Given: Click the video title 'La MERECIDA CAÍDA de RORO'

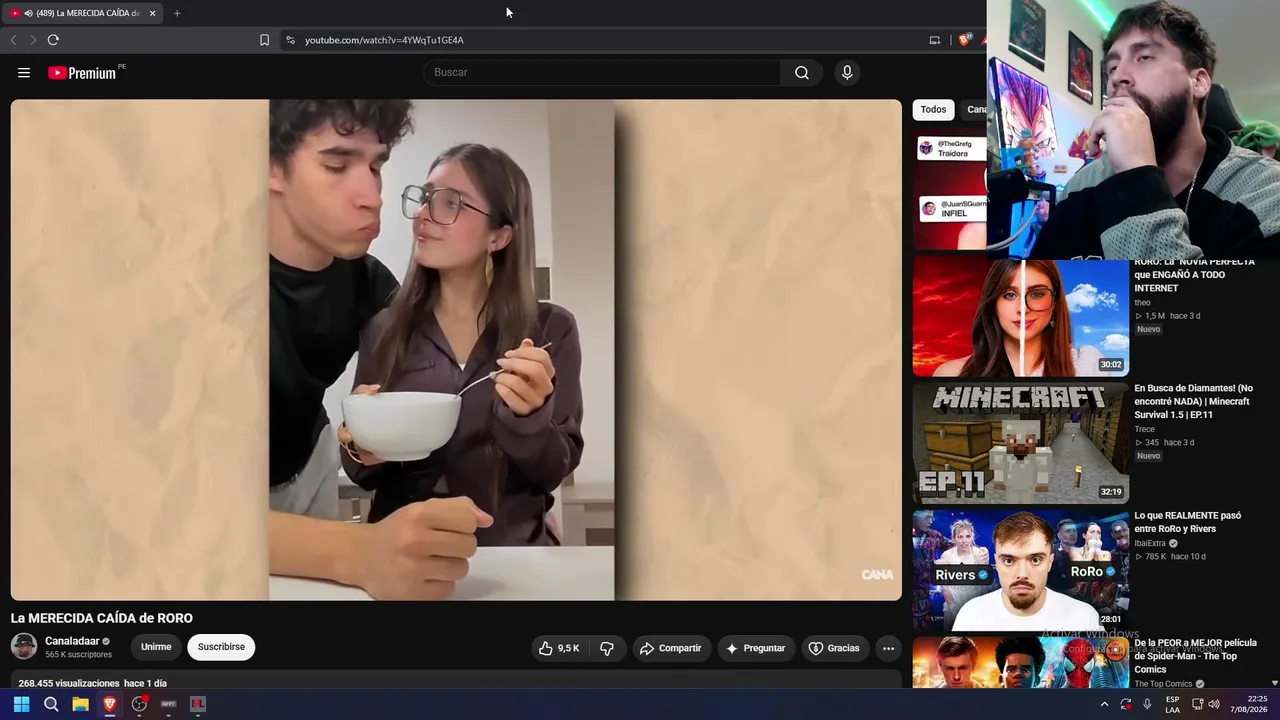Looking at the screenshot, I should [x=102, y=618].
